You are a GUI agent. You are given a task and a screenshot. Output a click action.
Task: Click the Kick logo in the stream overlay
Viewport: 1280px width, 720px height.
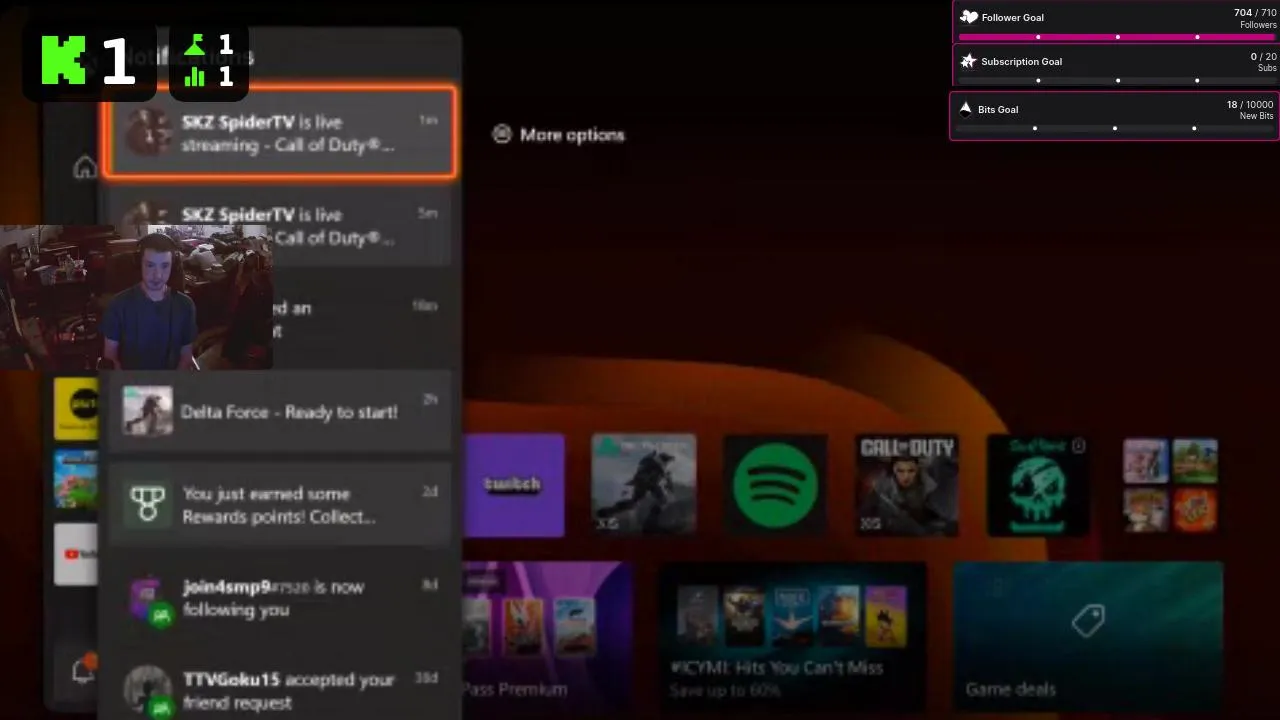click(63, 60)
